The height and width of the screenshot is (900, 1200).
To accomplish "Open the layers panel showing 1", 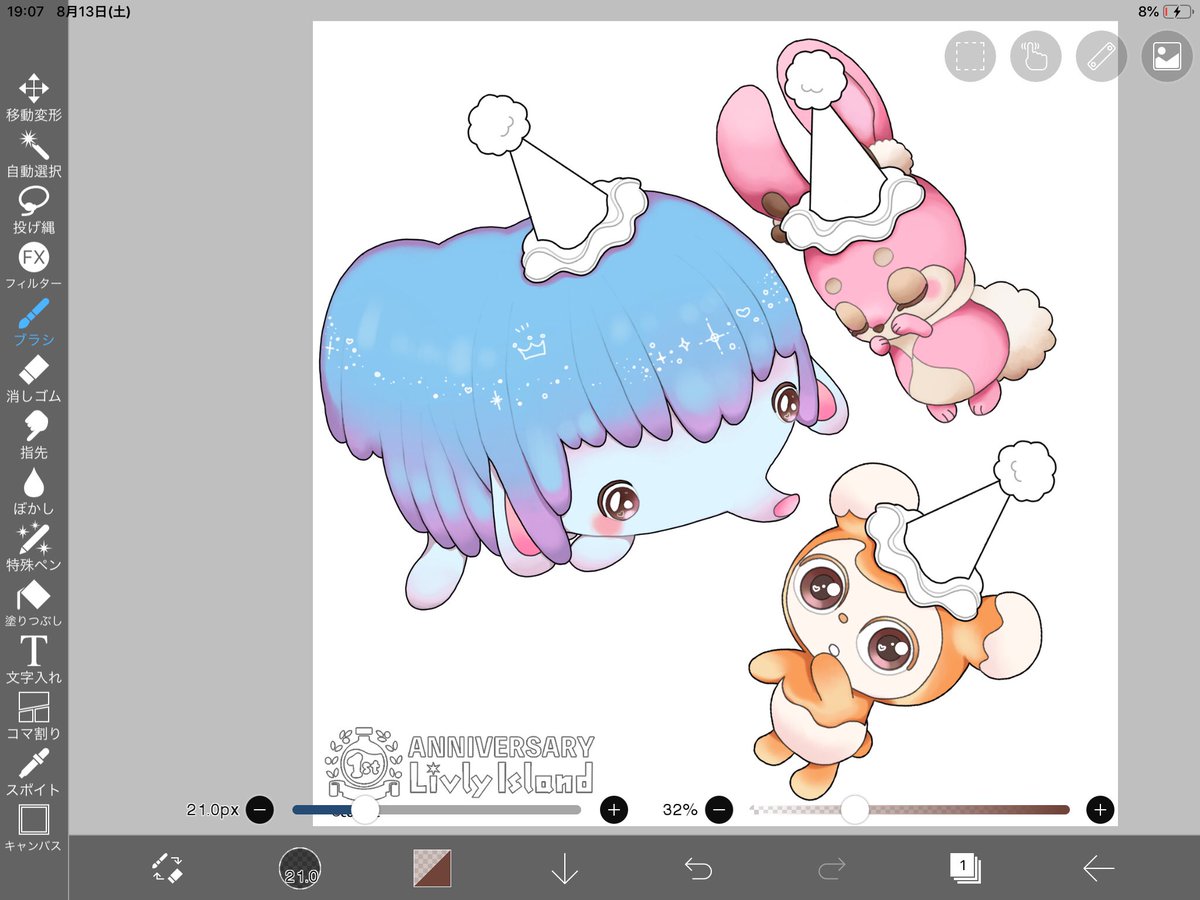I will tap(965, 868).
